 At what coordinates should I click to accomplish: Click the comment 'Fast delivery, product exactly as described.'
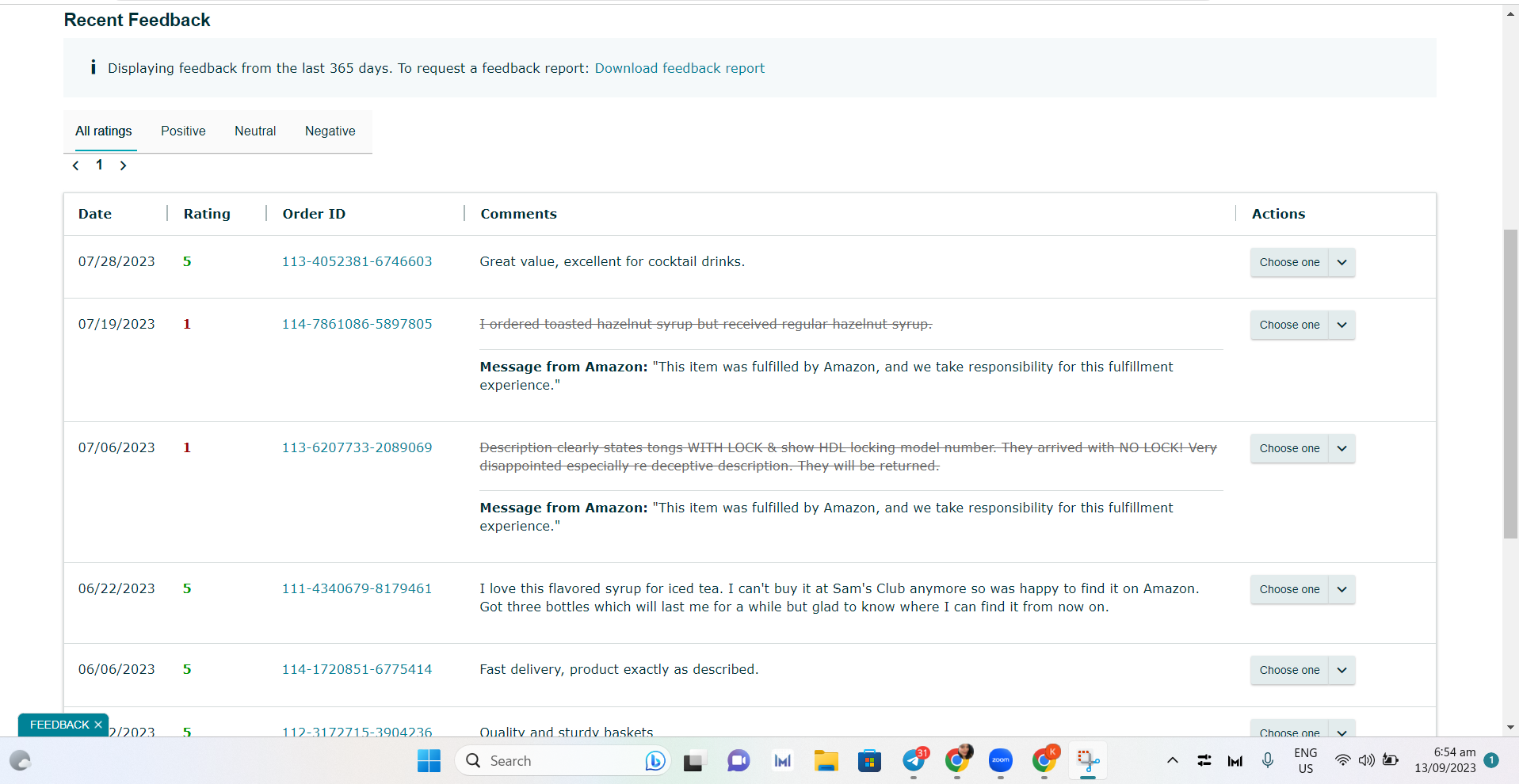point(619,669)
